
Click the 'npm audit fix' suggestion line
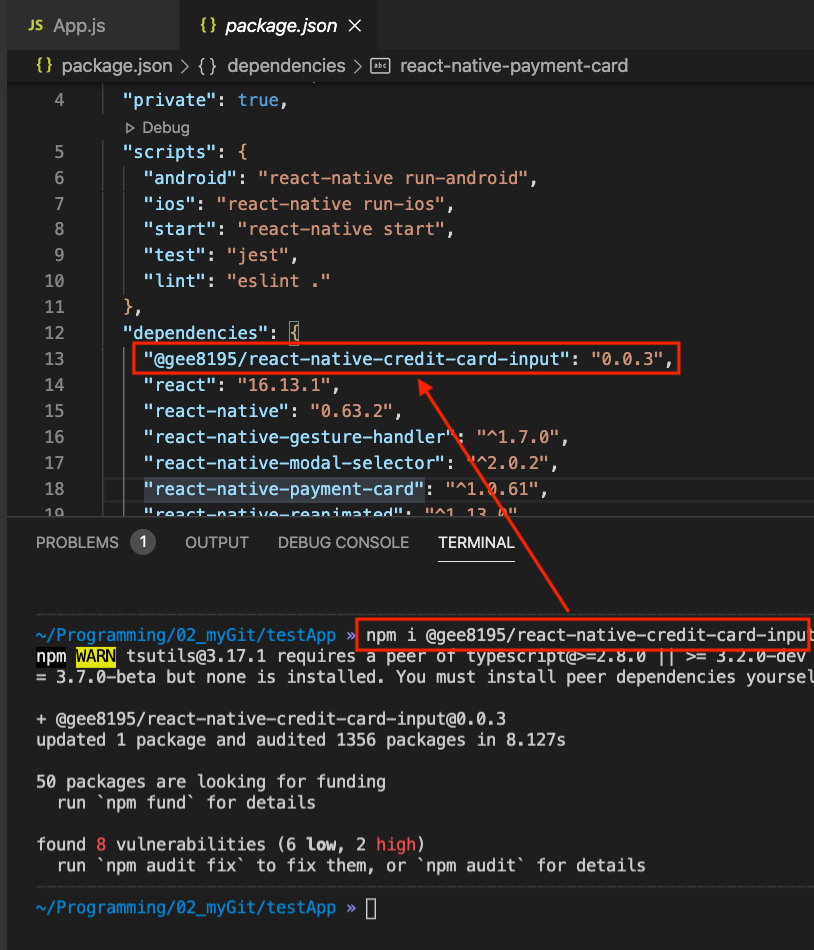point(351,865)
